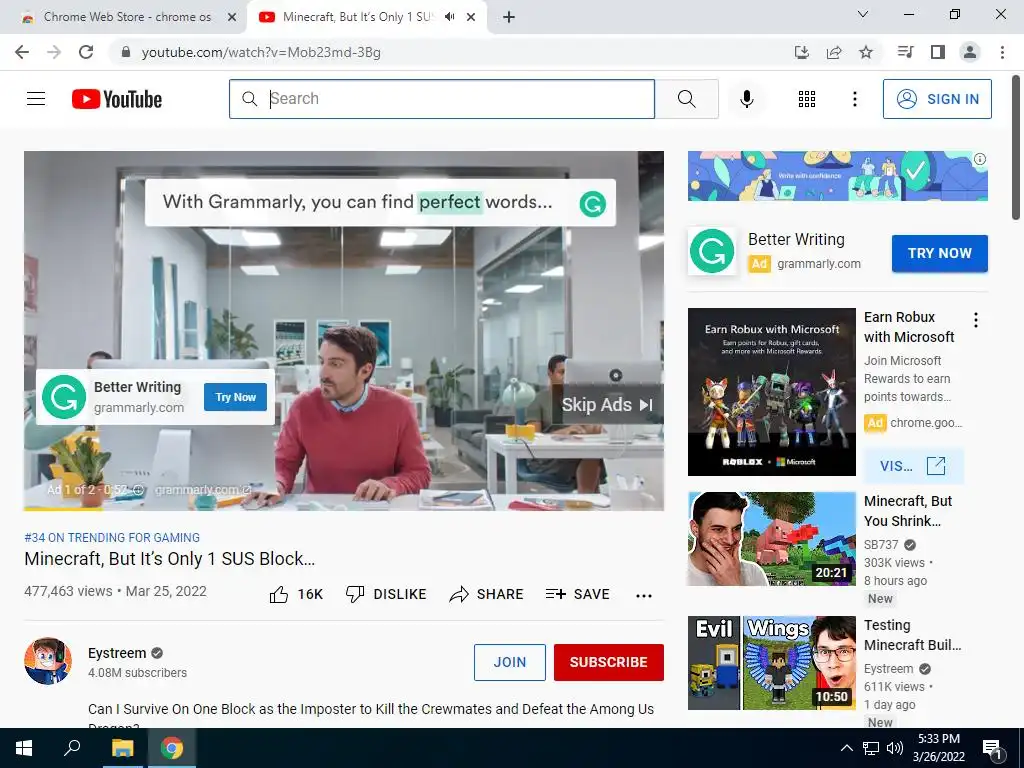1024x768 pixels.
Task: Focus the YouTube search field
Action: (442, 99)
